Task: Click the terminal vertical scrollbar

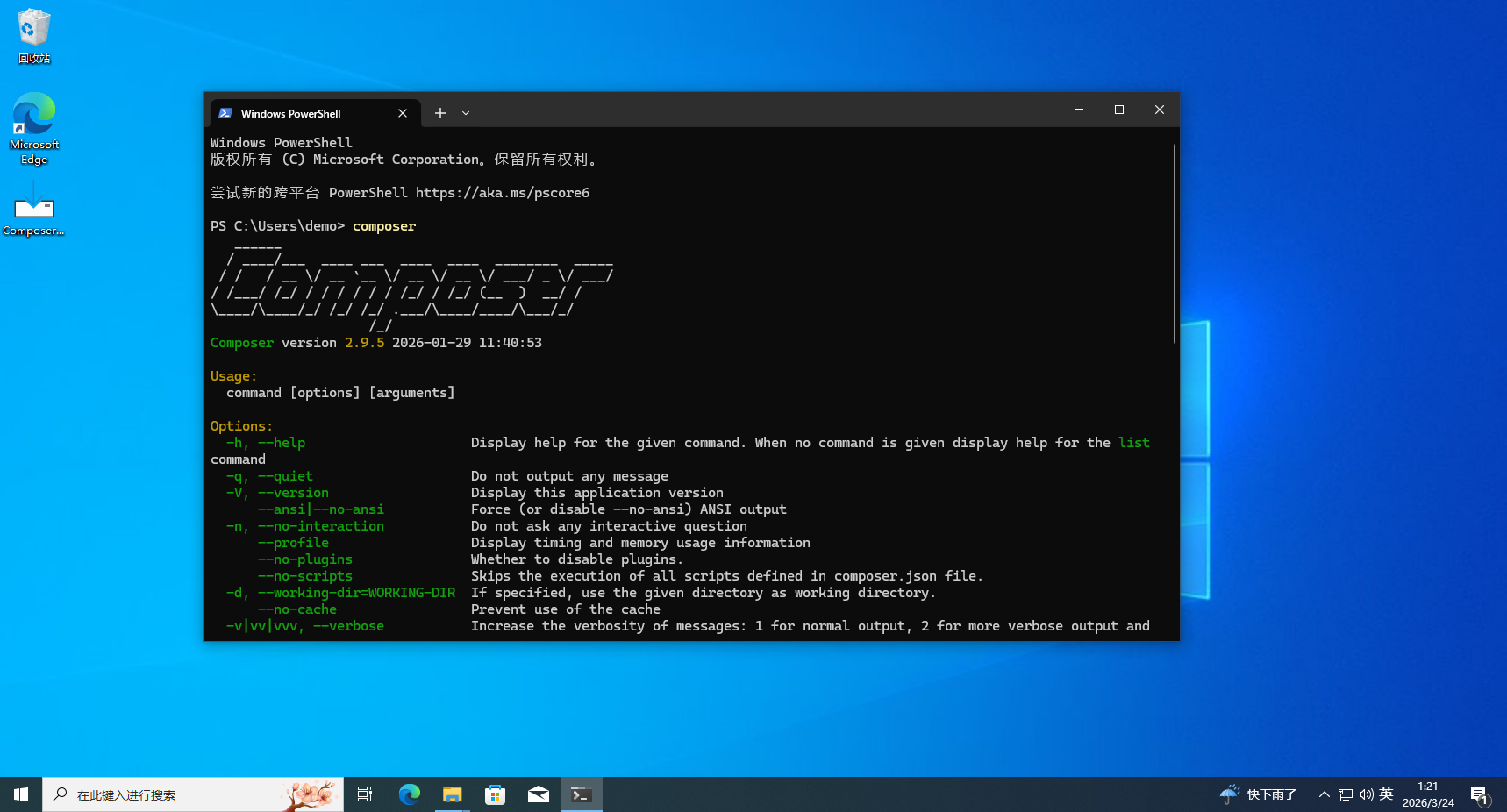Action: coord(1174,246)
